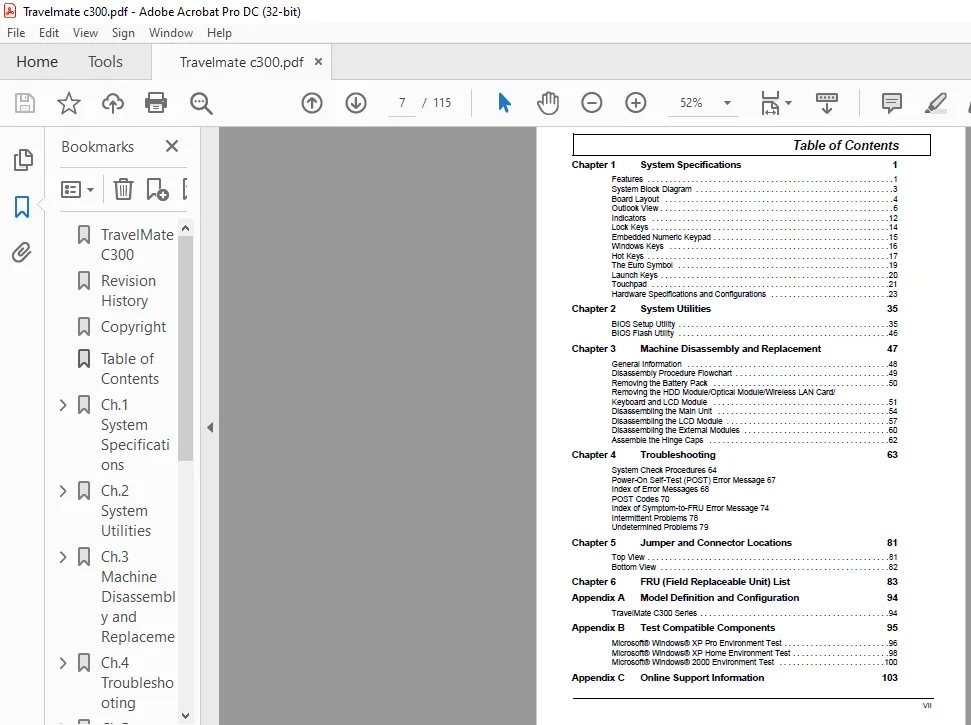Screen dimensions: 971x725
Task: Expand the Ch.4 Troubleshooting bookmark
Action: 63,663
